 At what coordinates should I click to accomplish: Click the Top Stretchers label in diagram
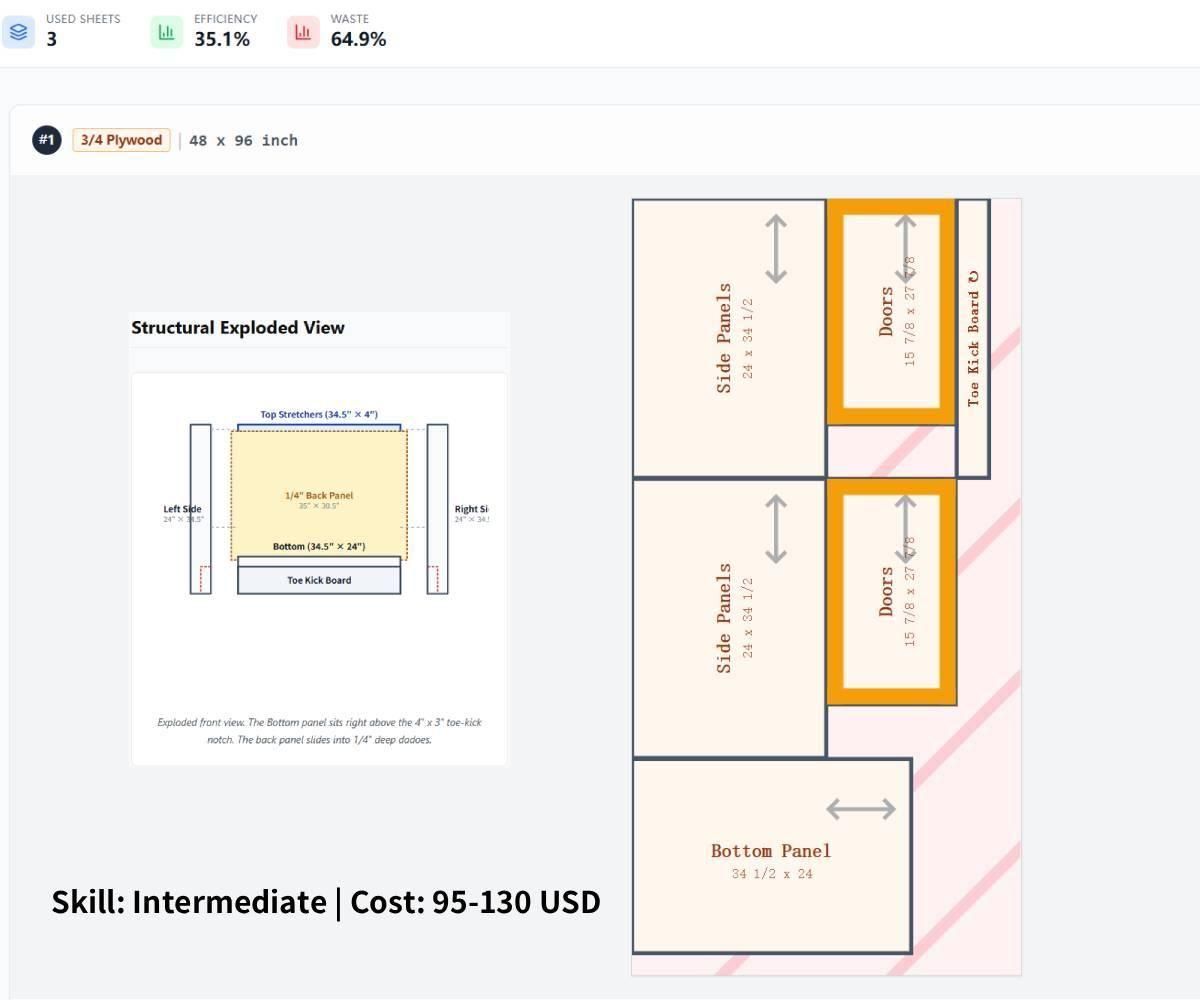click(319, 414)
